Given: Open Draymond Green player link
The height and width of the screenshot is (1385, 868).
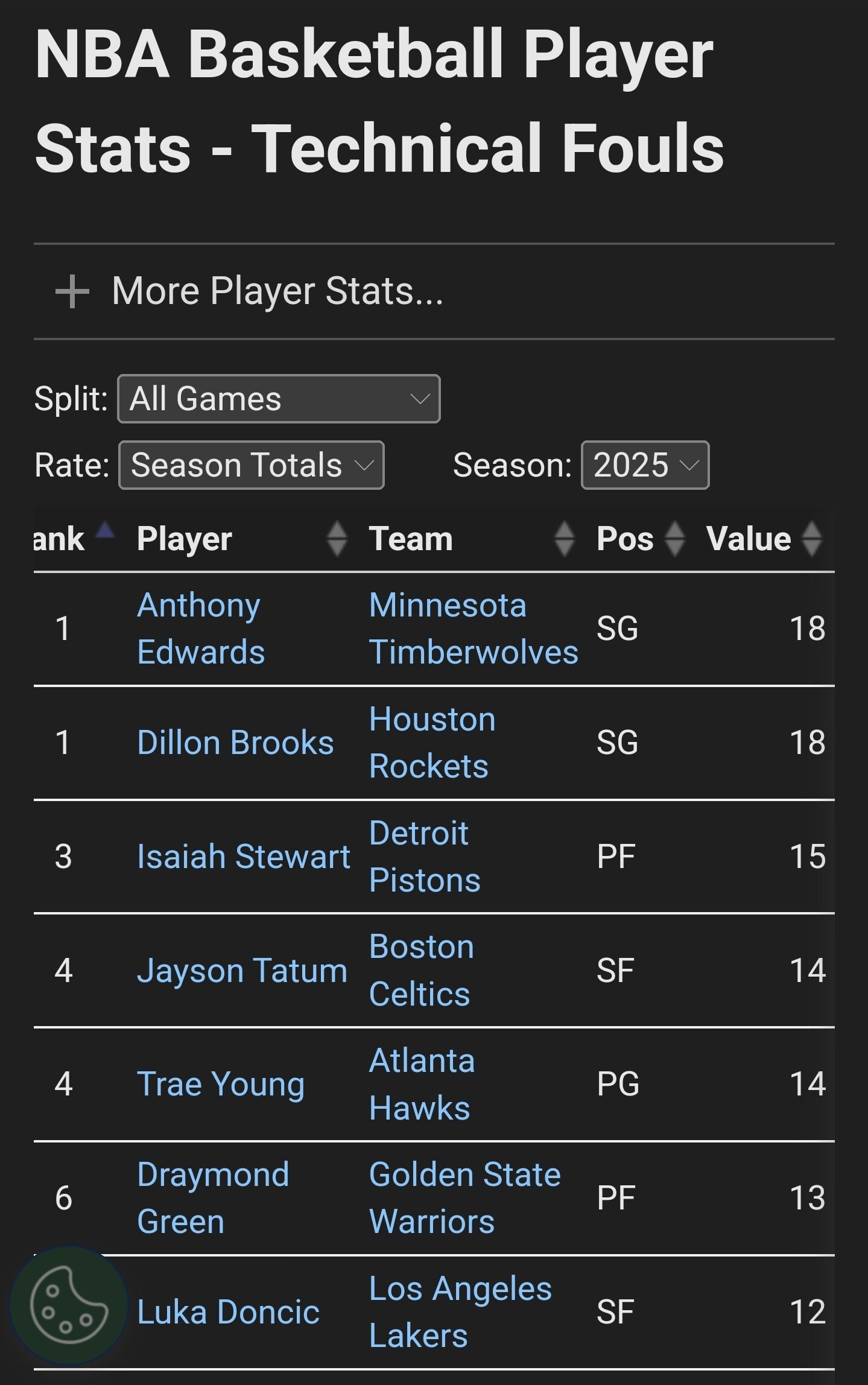Looking at the screenshot, I should (212, 1198).
